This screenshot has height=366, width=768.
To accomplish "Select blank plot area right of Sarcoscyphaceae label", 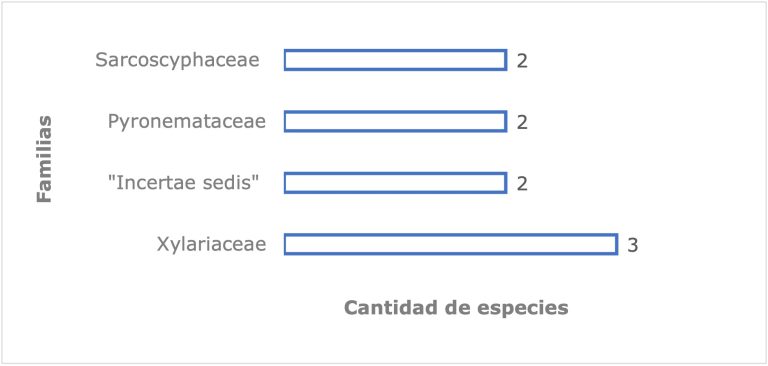I will [x=637, y=60].
